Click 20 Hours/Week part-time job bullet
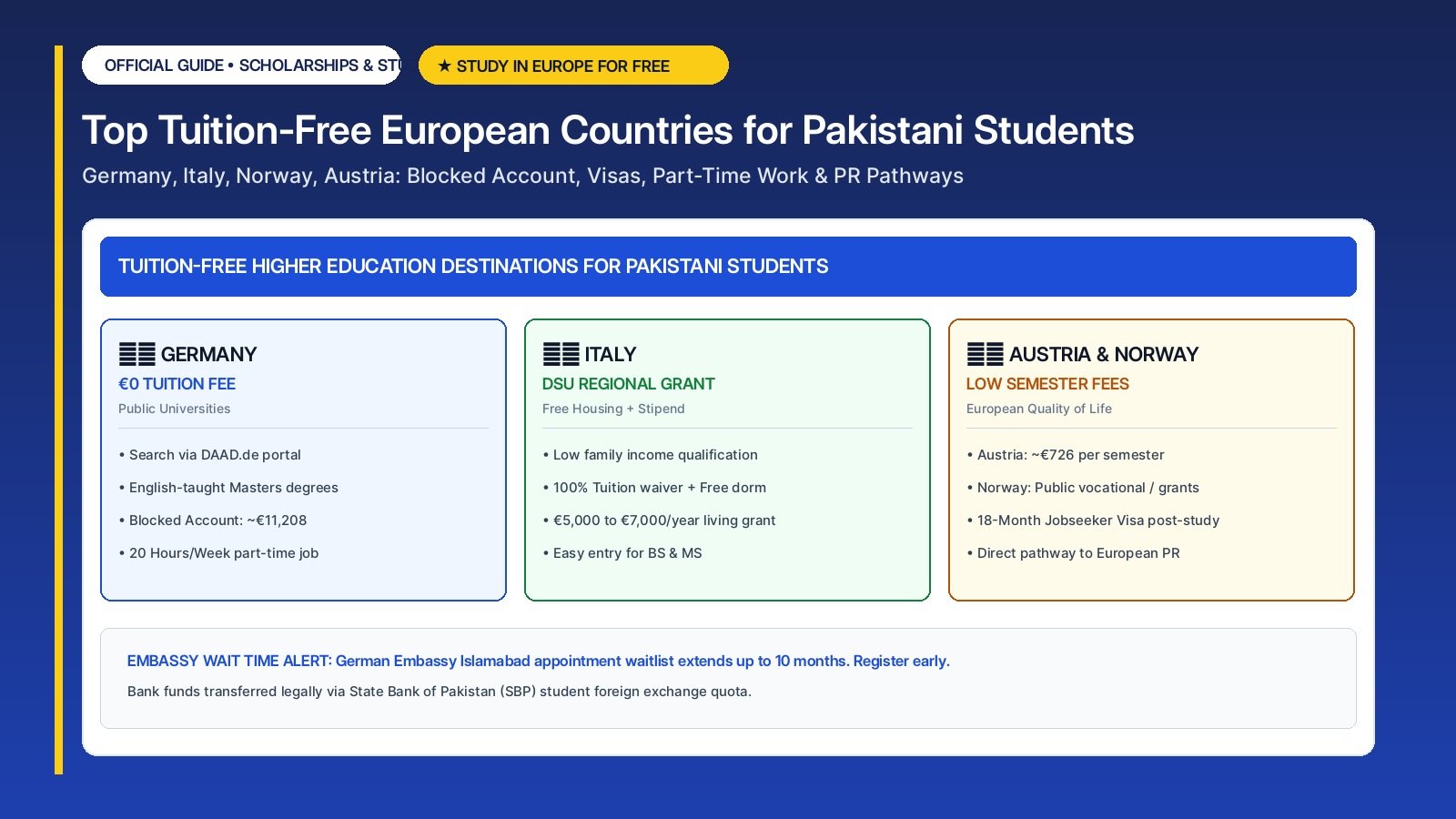 218,553
